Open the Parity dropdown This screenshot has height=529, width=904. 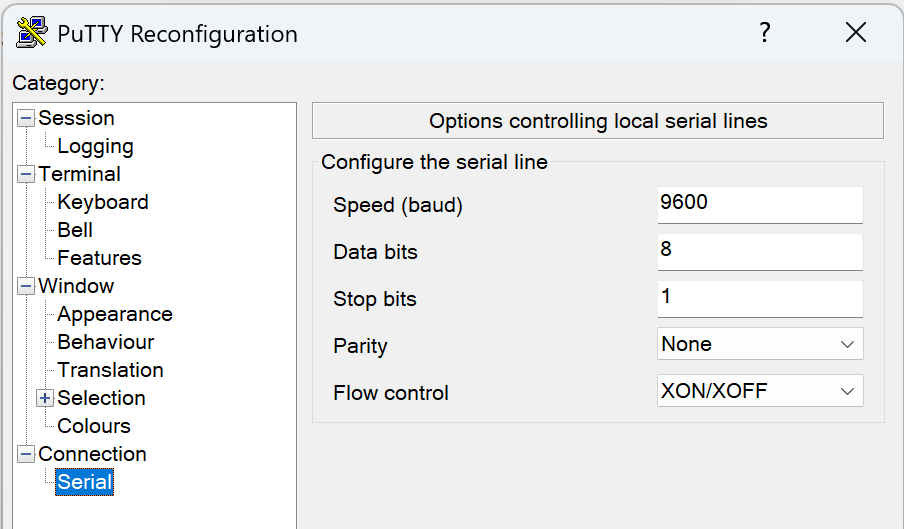(760, 344)
